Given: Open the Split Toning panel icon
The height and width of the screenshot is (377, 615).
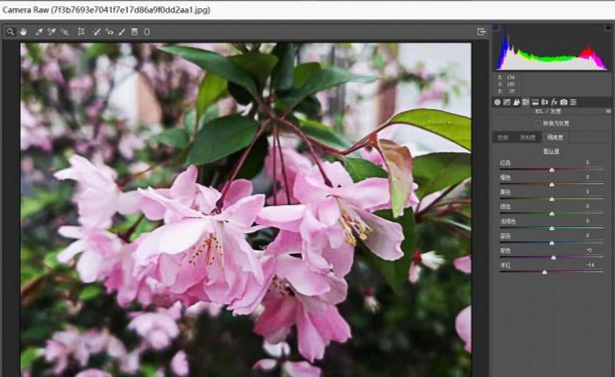Looking at the screenshot, I should point(535,102).
